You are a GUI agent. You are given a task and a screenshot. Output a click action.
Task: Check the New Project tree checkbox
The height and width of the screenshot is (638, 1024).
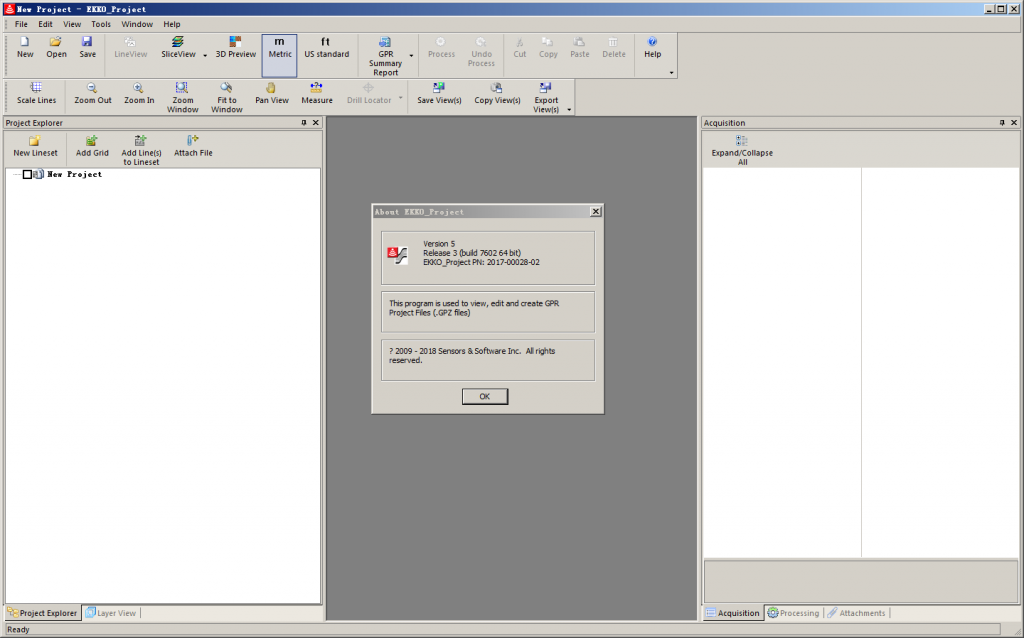[x=27, y=174]
